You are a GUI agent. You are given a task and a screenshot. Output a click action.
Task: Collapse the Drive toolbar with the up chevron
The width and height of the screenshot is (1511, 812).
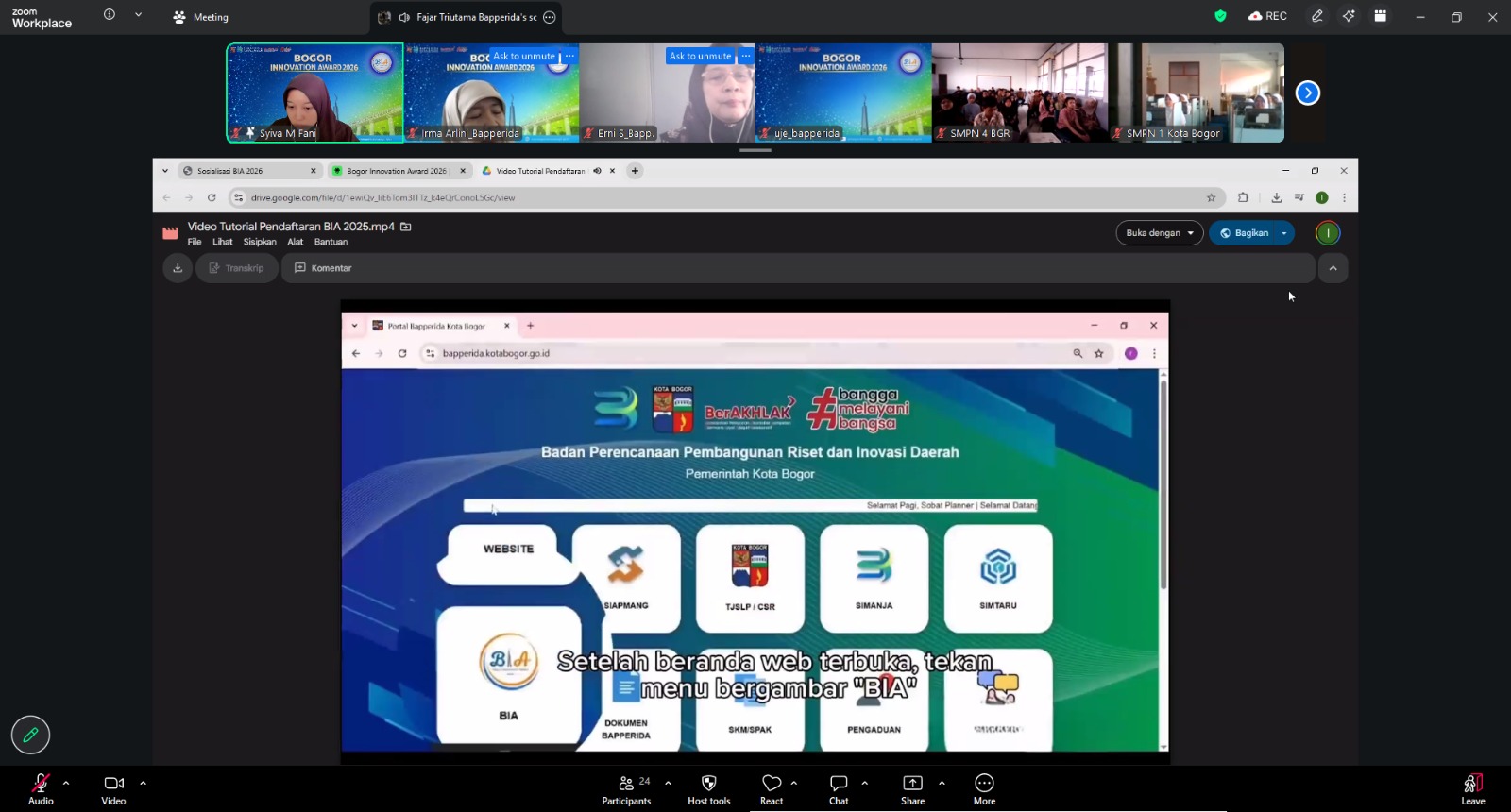coord(1333,268)
